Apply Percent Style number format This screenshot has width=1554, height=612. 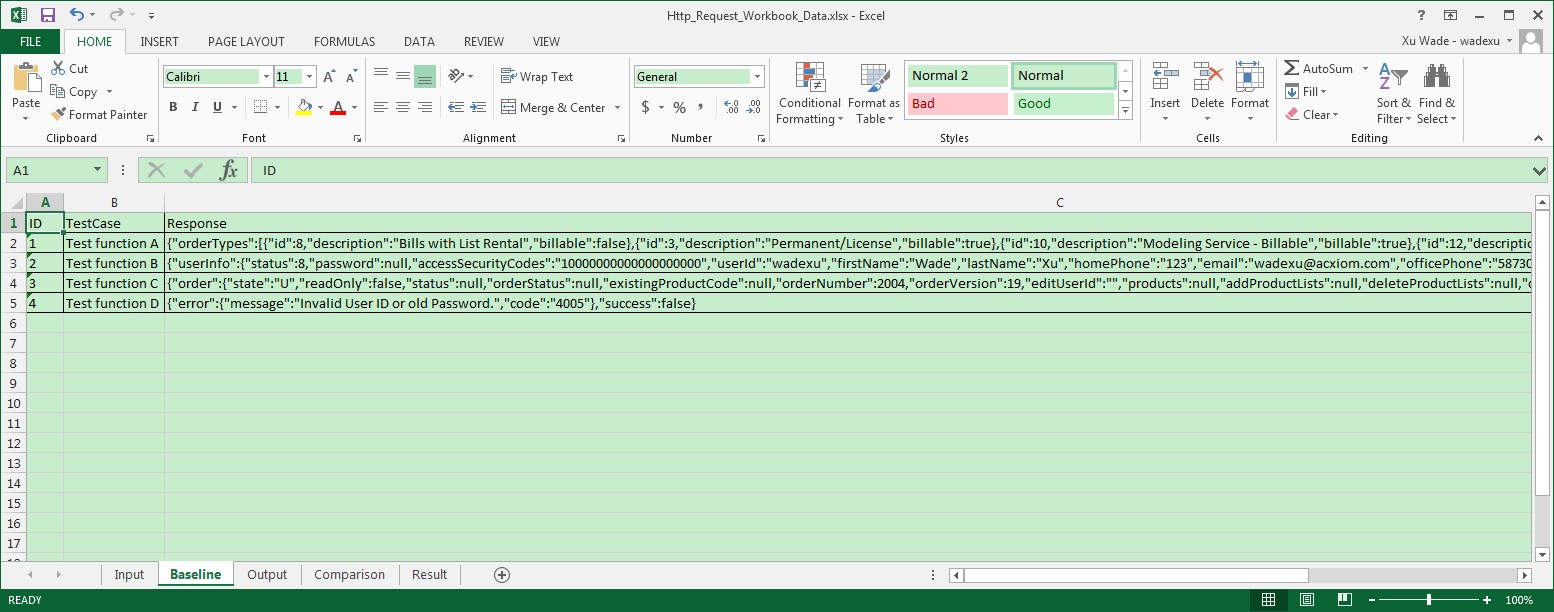679,107
